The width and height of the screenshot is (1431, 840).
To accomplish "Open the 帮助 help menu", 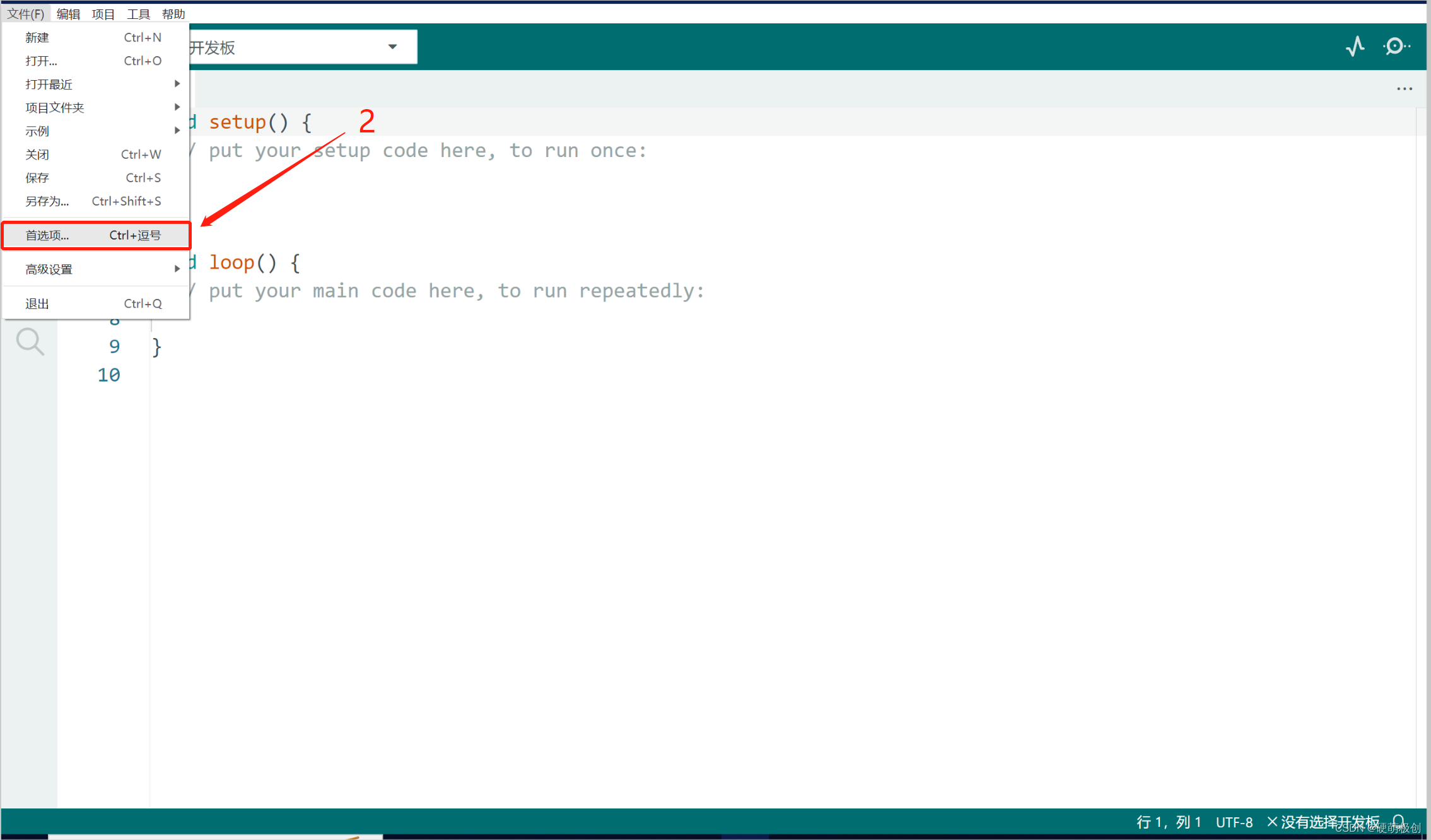I will click(x=173, y=13).
